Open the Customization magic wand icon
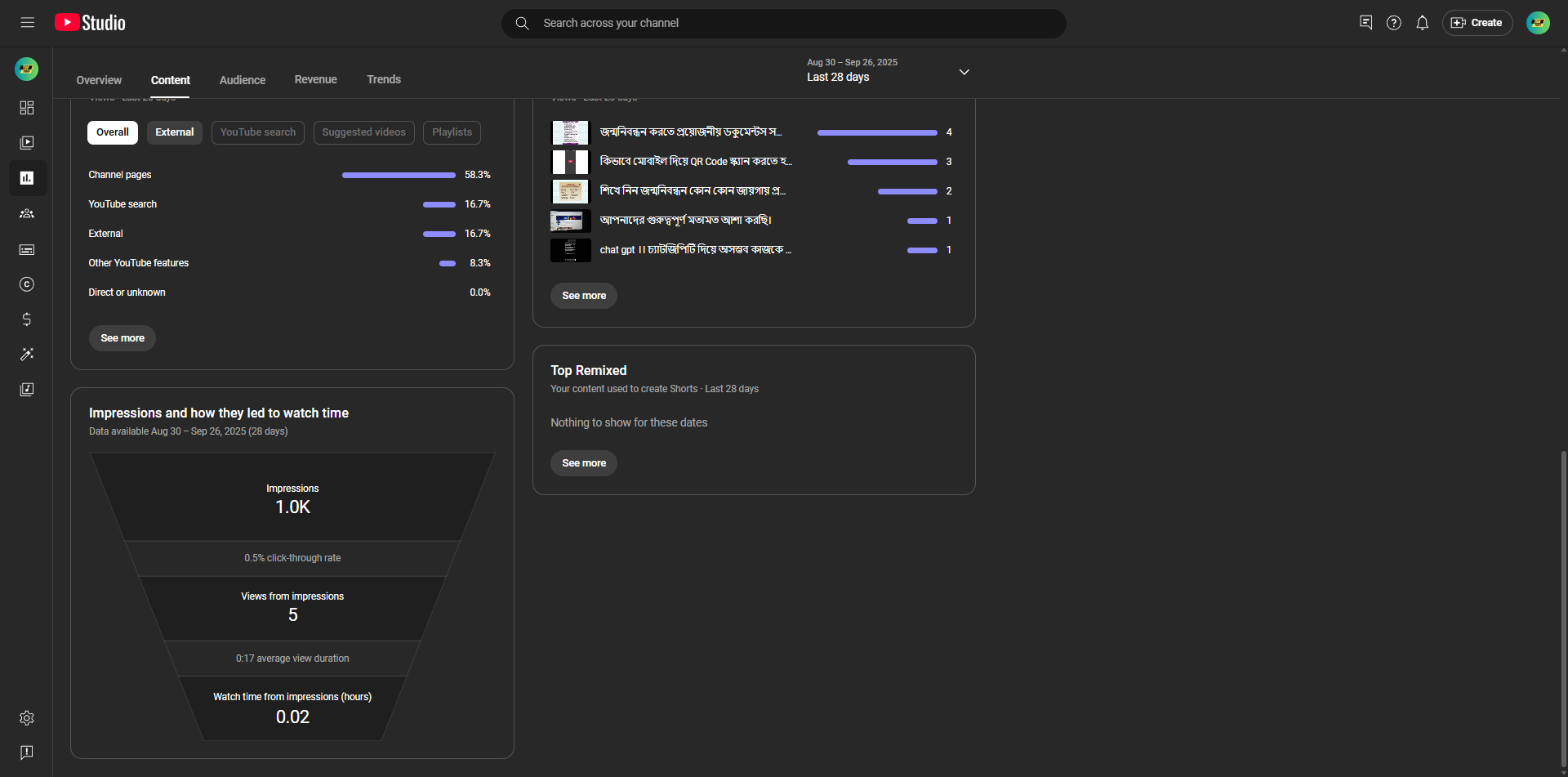1568x777 pixels. tap(27, 355)
